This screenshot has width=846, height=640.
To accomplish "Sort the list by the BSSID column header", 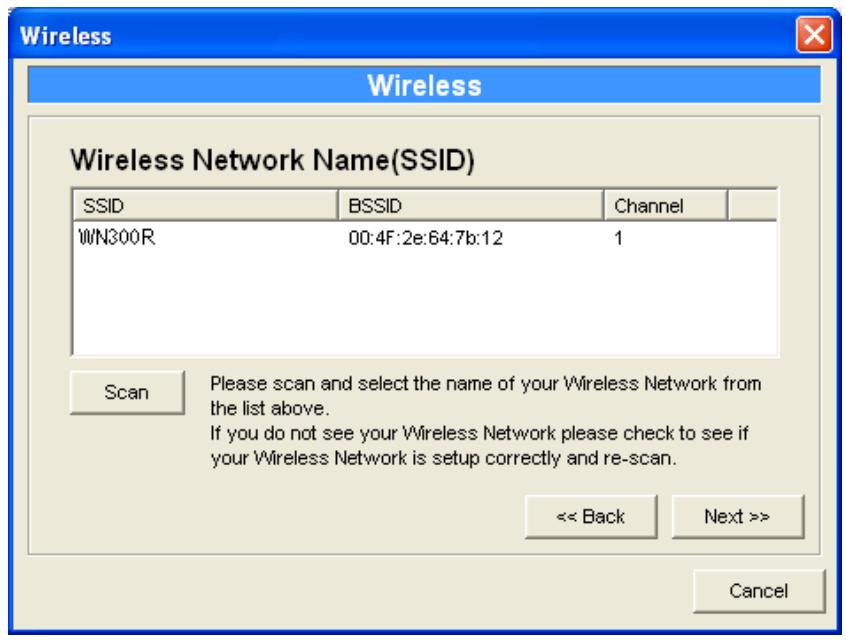I will click(470, 205).
